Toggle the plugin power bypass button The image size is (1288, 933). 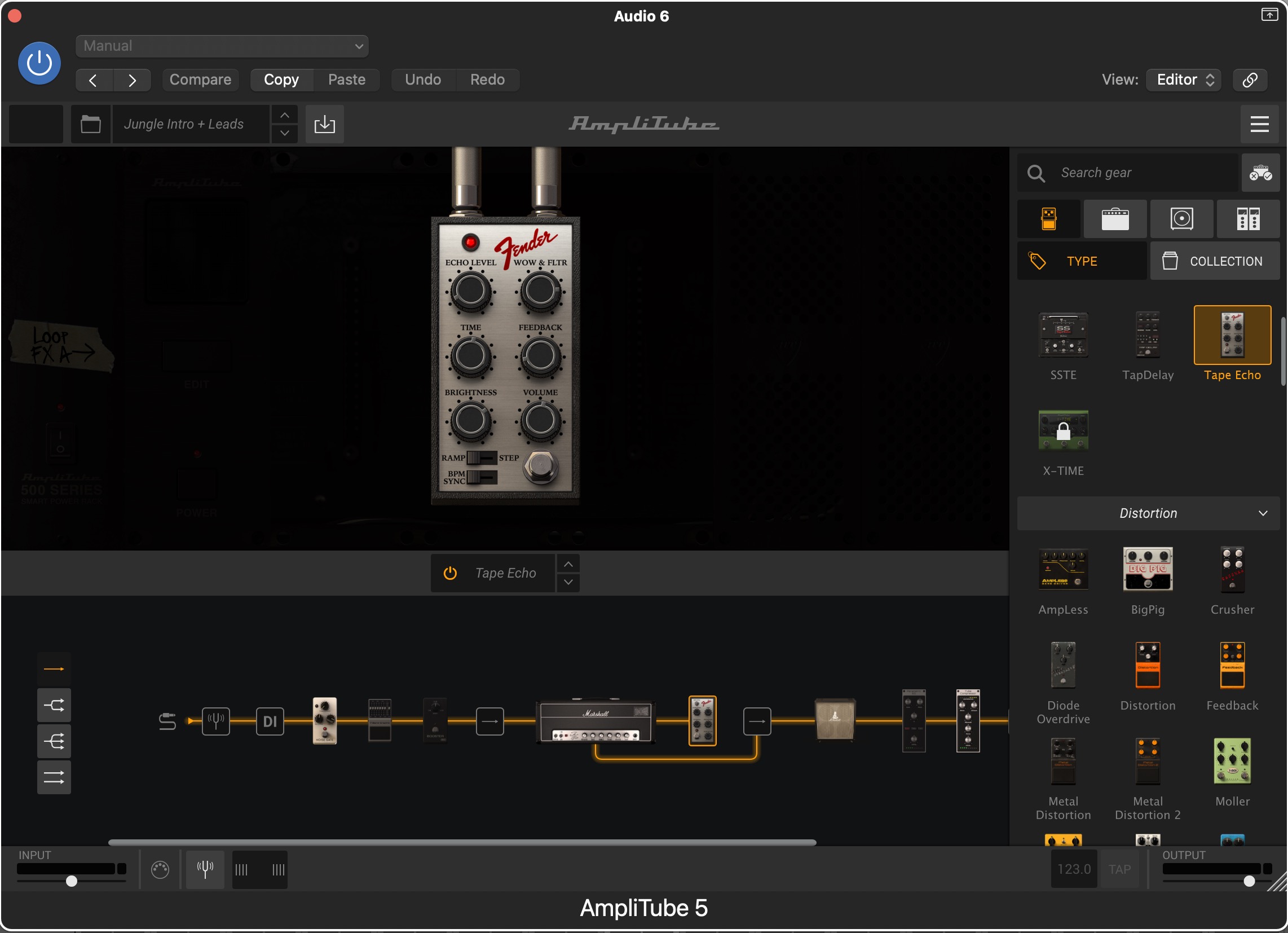[x=39, y=63]
